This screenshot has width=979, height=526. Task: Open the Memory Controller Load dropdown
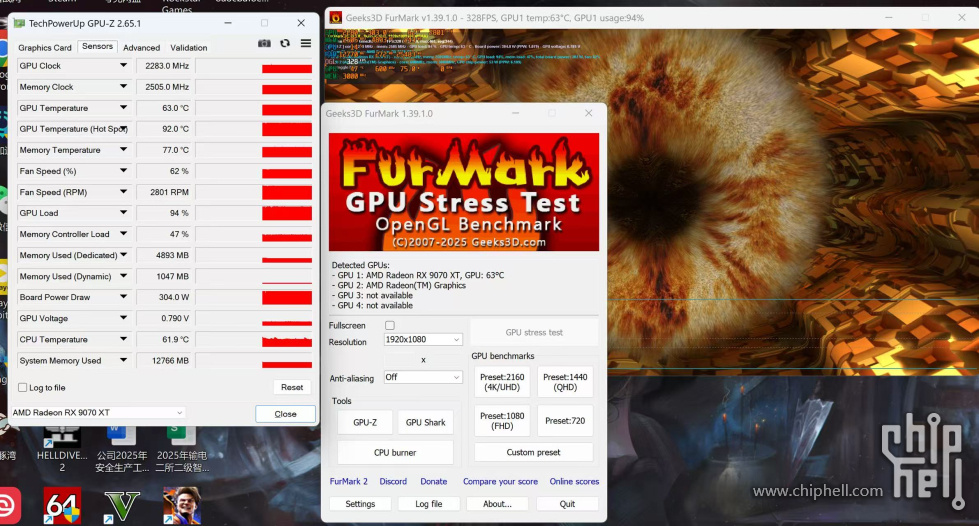click(x=123, y=234)
